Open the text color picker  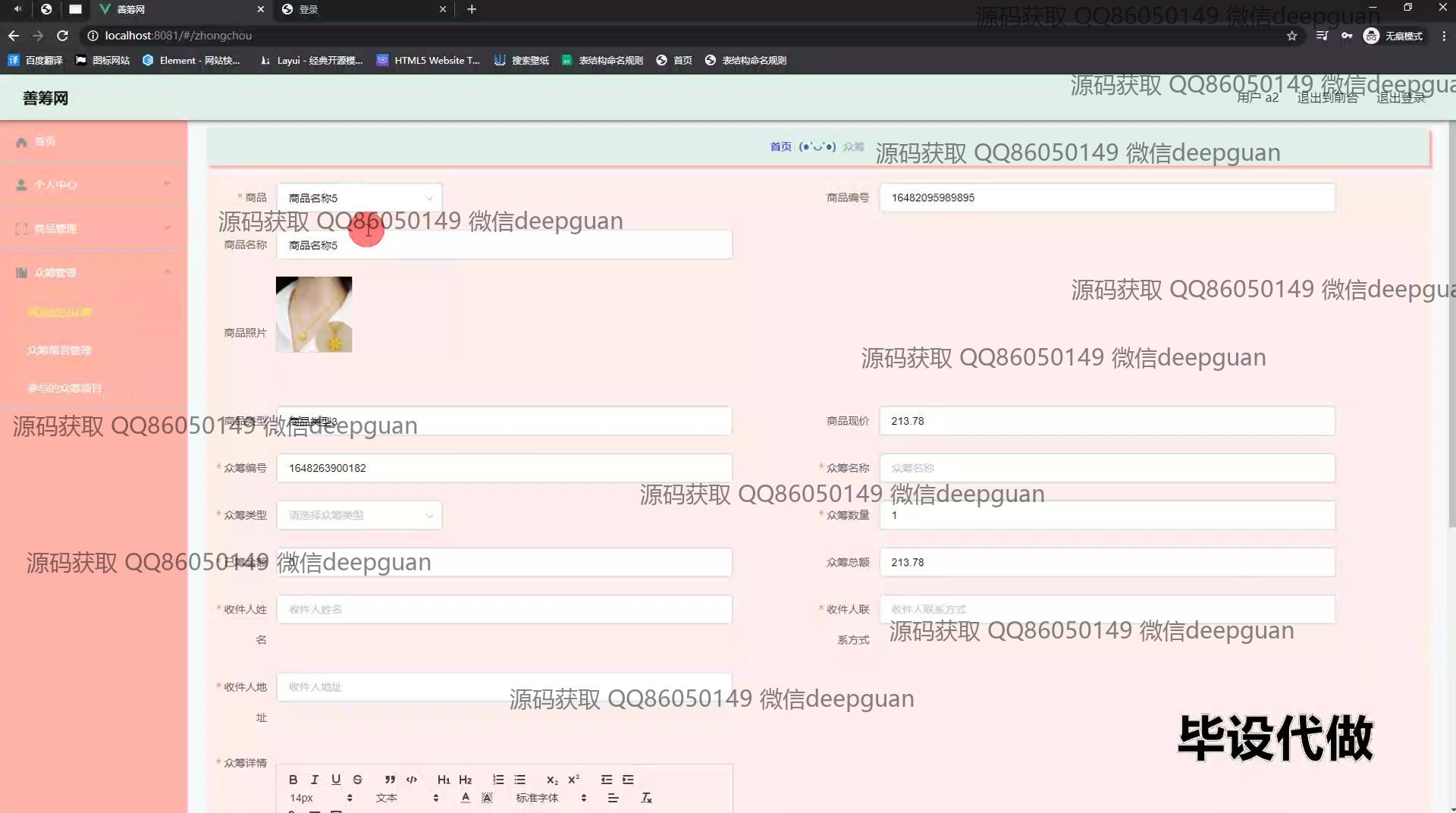[466, 798]
